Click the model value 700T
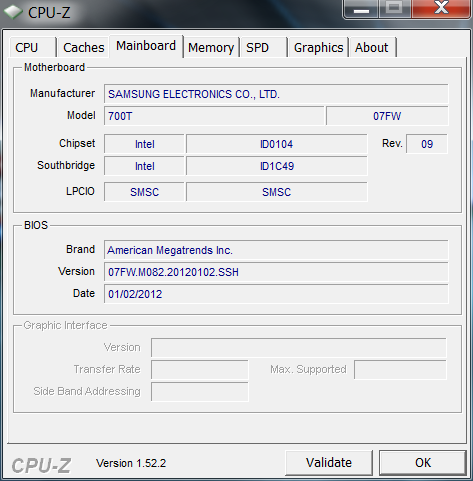Image resolution: width=473 pixels, height=481 pixels. point(214,116)
